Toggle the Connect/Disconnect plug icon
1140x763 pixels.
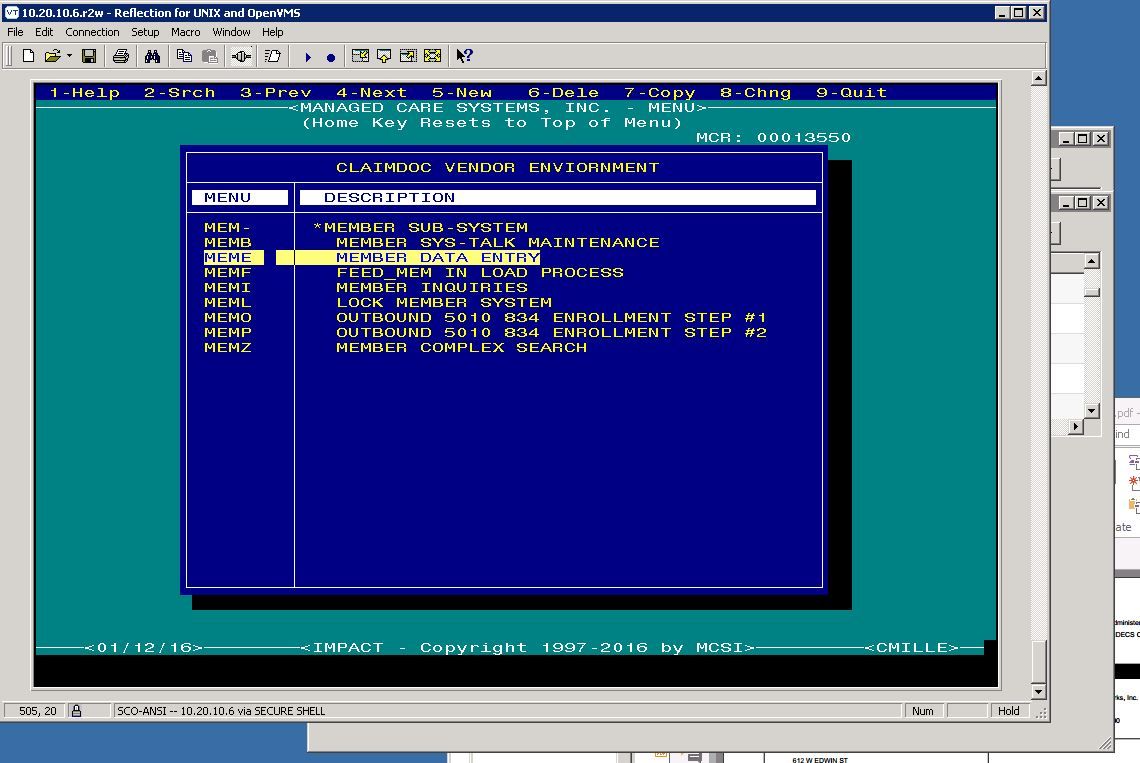[241, 56]
